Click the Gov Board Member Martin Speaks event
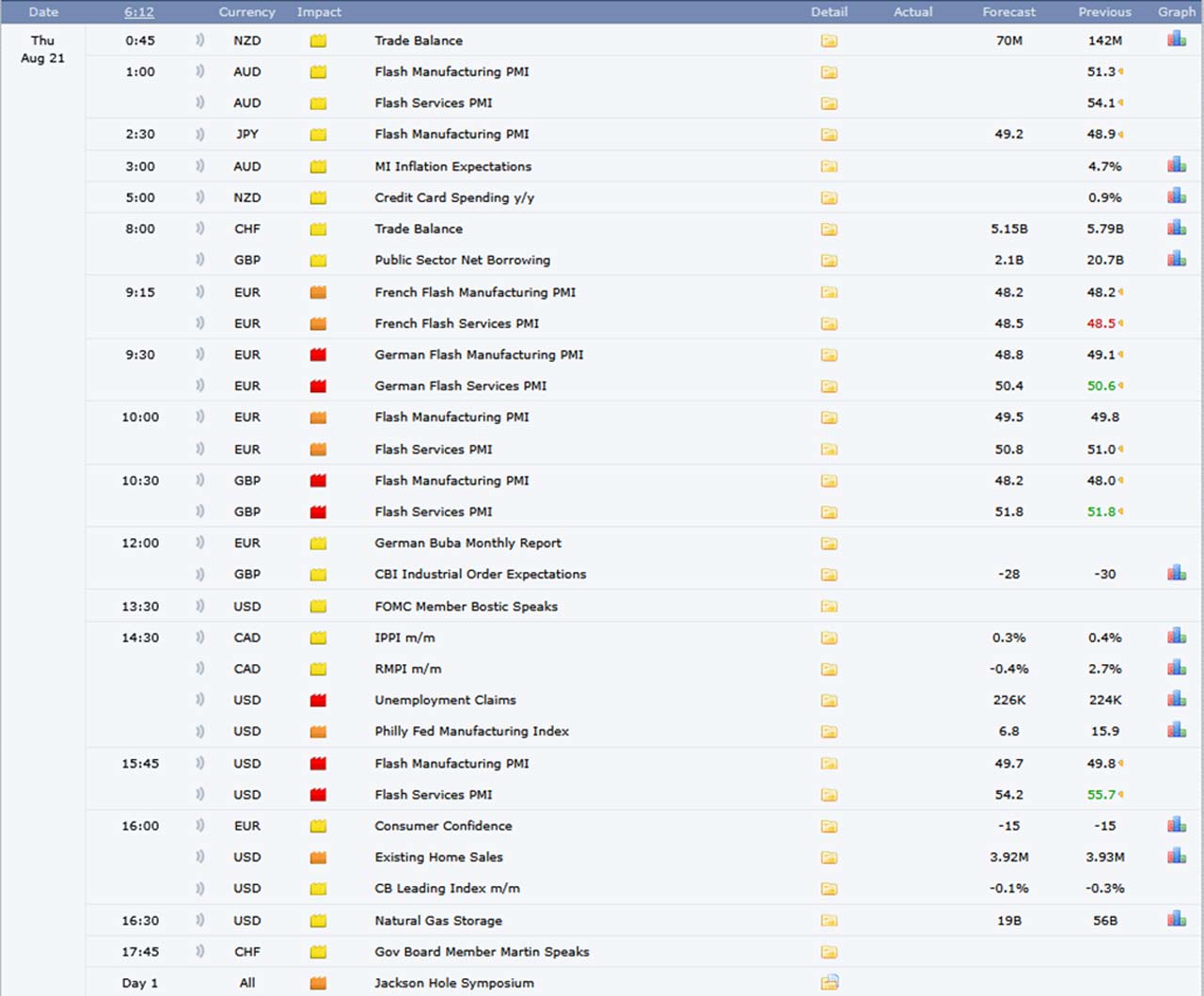1204x996 pixels. [x=482, y=952]
